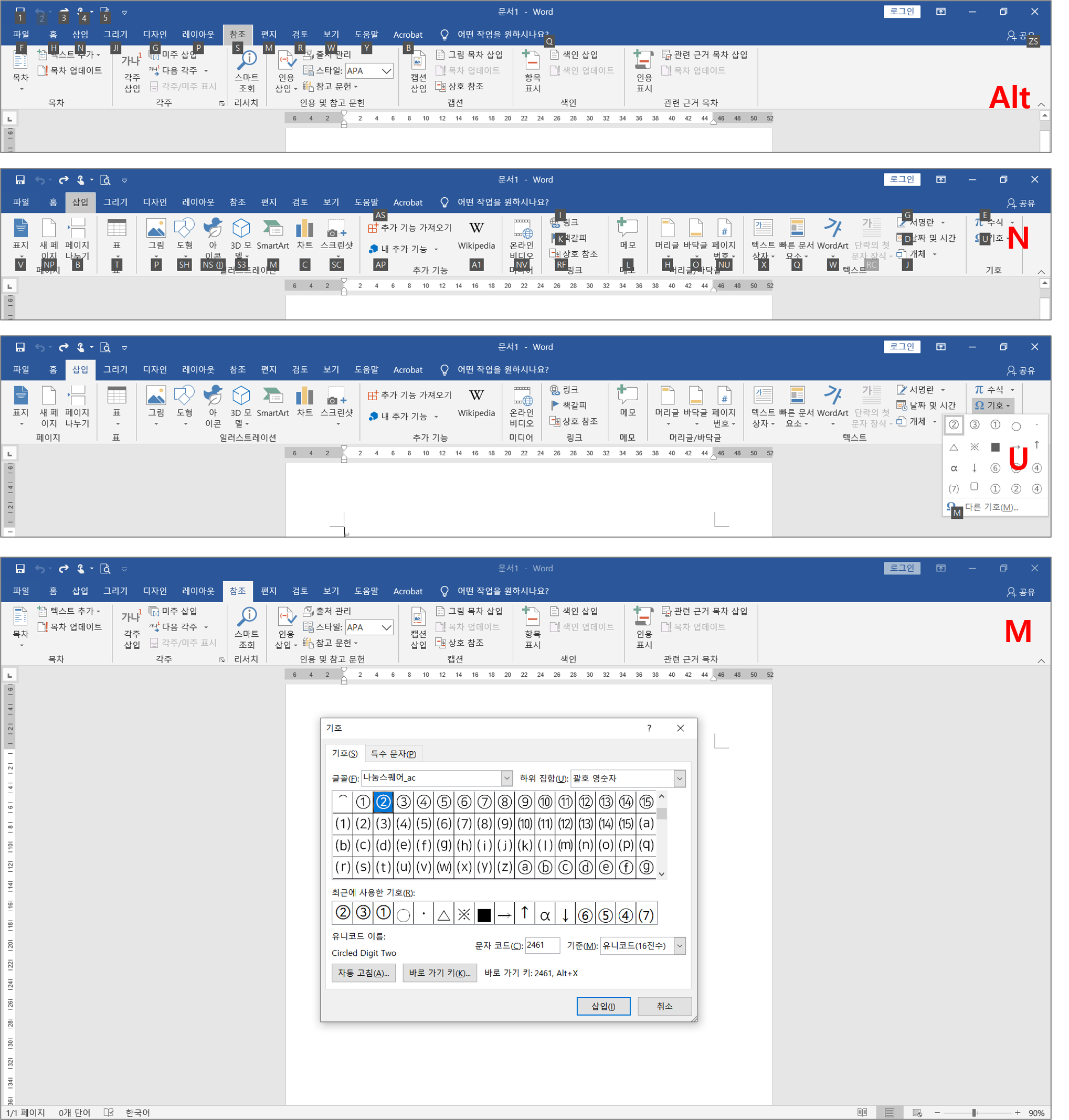Choose the △ symbol in the open 기호 gallery
1069x1120 pixels.
click(x=954, y=447)
